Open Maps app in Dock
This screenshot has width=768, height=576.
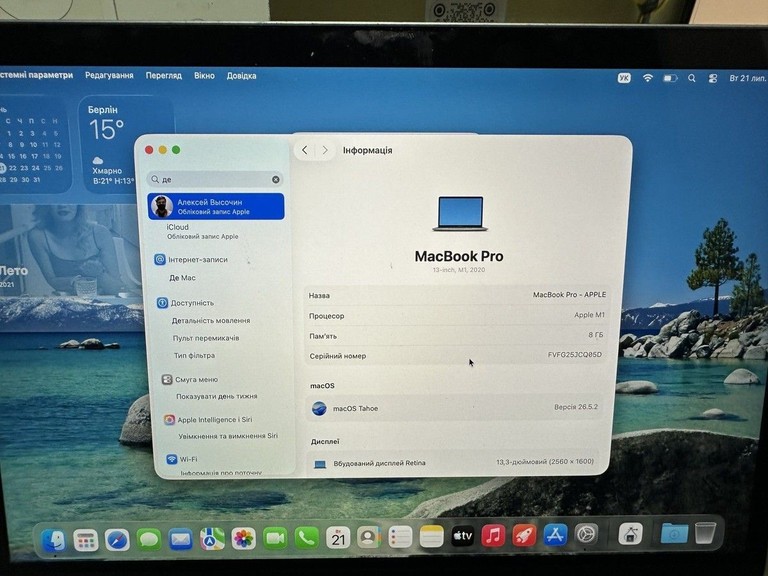point(212,539)
